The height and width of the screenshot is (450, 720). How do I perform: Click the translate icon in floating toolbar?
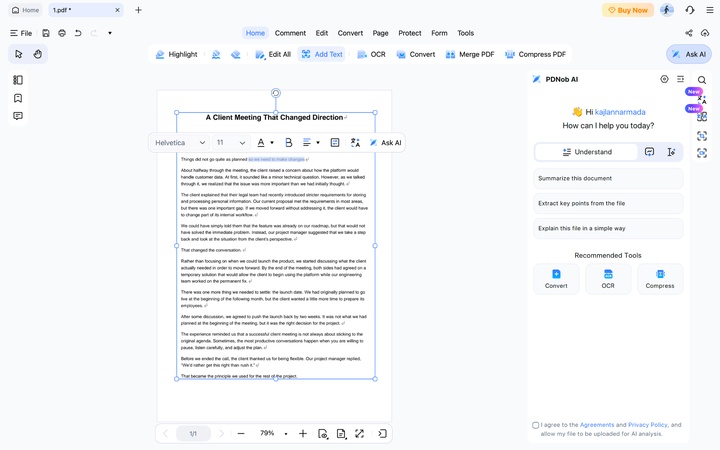[x=355, y=143]
